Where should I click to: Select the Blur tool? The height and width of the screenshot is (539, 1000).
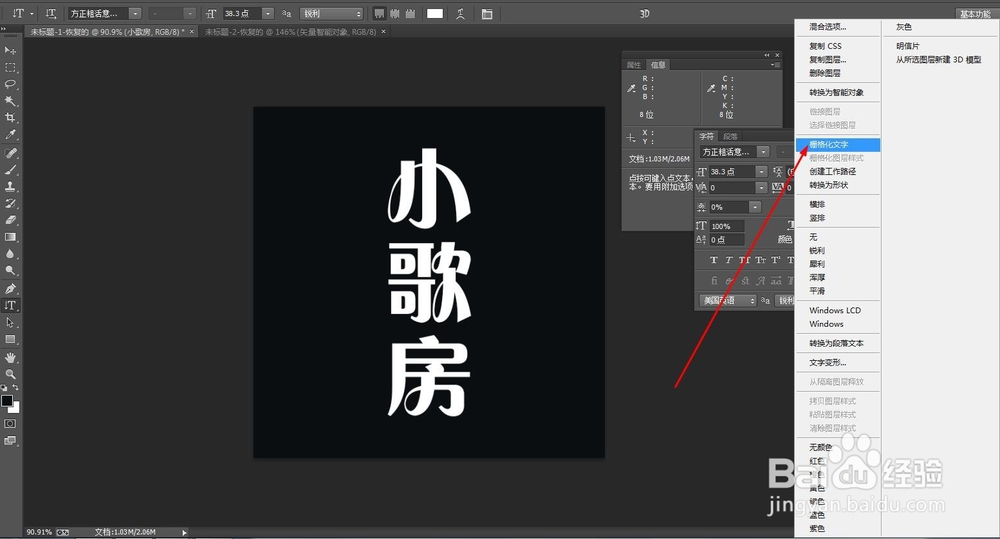[x=10, y=254]
